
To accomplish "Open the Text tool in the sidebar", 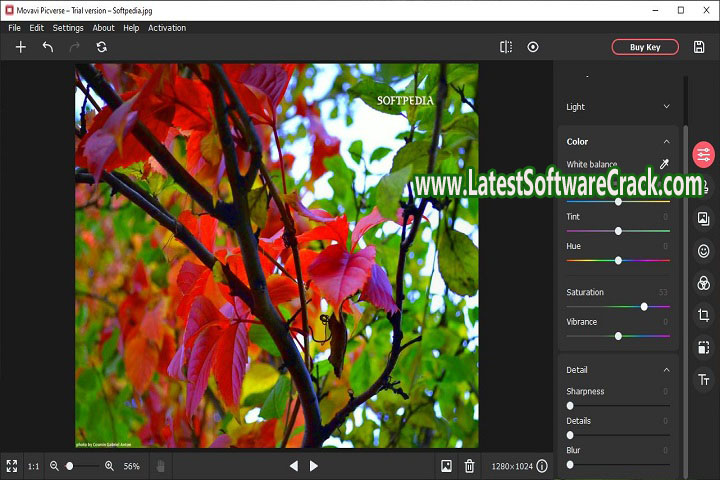I will [x=703, y=379].
